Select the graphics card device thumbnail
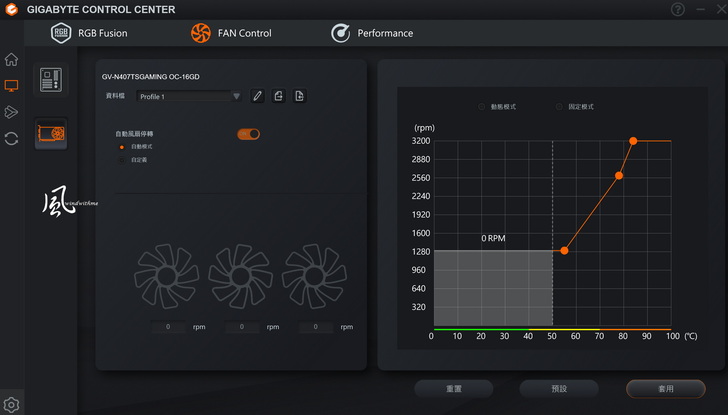The image size is (728, 415). pyautogui.click(x=51, y=132)
